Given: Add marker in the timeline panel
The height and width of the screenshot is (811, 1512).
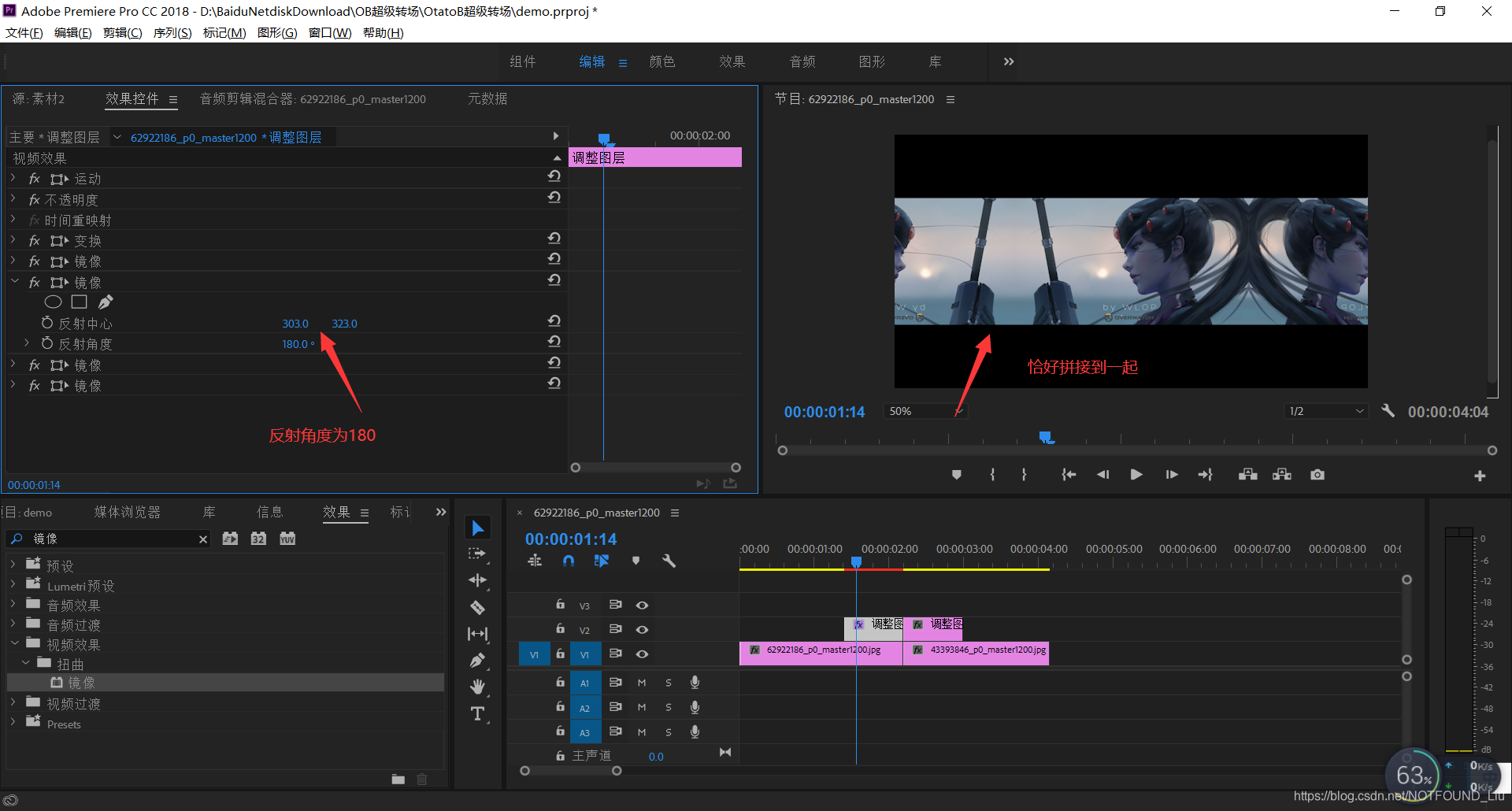Looking at the screenshot, I should [x=636, y=561].
